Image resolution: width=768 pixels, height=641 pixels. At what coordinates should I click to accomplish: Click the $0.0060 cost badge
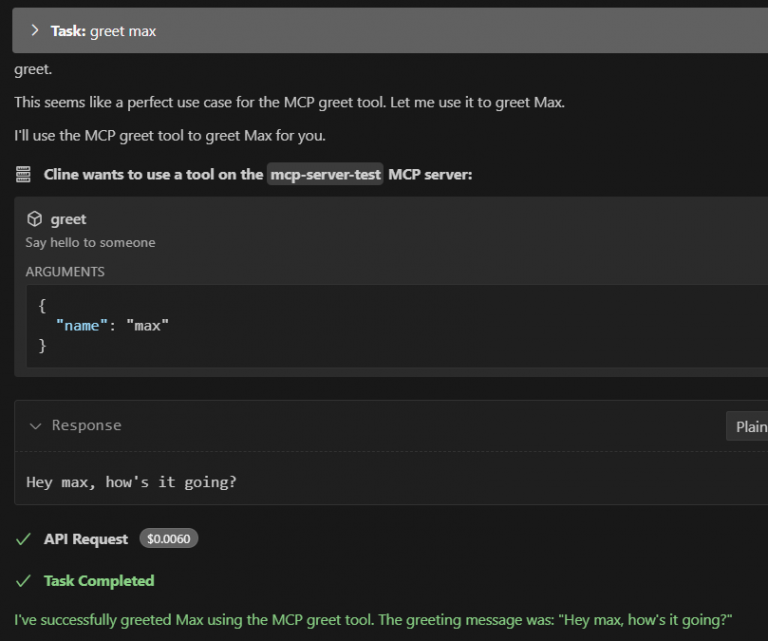(169, 539)
